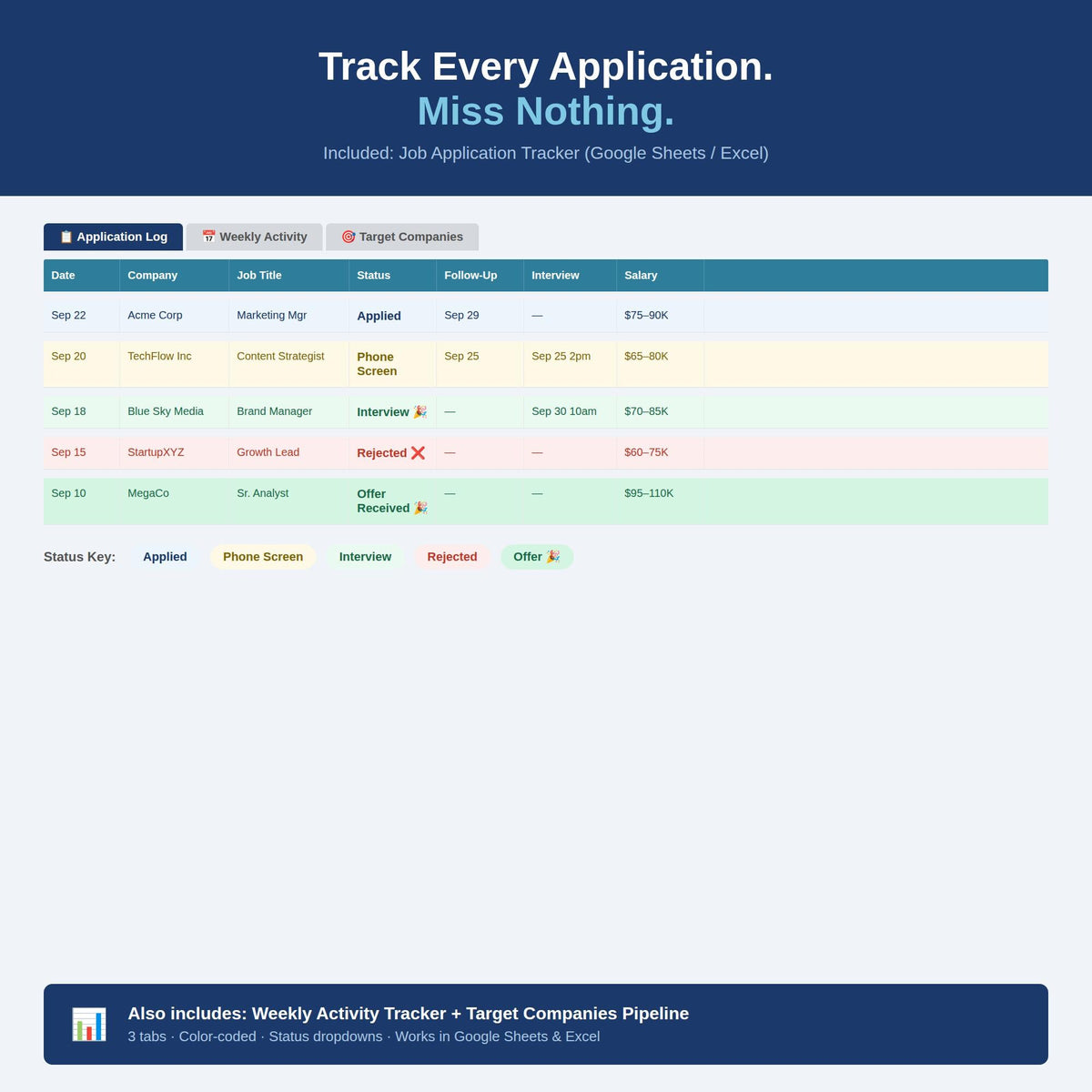The image size is (1092, 1092).
Task: Select the Growth Lead job title cell
Action: point(289,452)
